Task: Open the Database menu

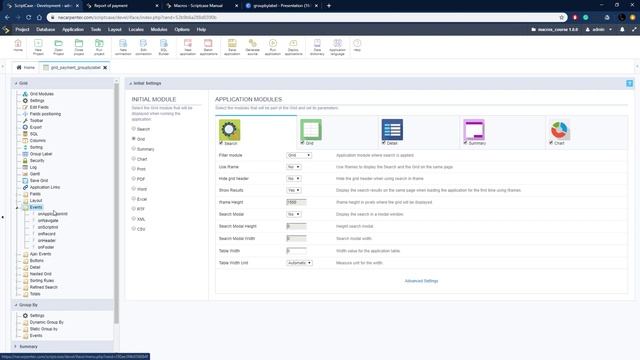Action: (x=45, y=29)
